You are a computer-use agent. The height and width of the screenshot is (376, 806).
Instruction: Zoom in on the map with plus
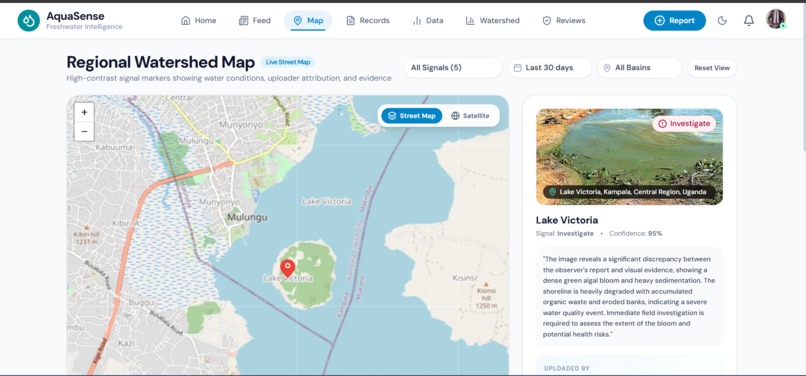84,112
